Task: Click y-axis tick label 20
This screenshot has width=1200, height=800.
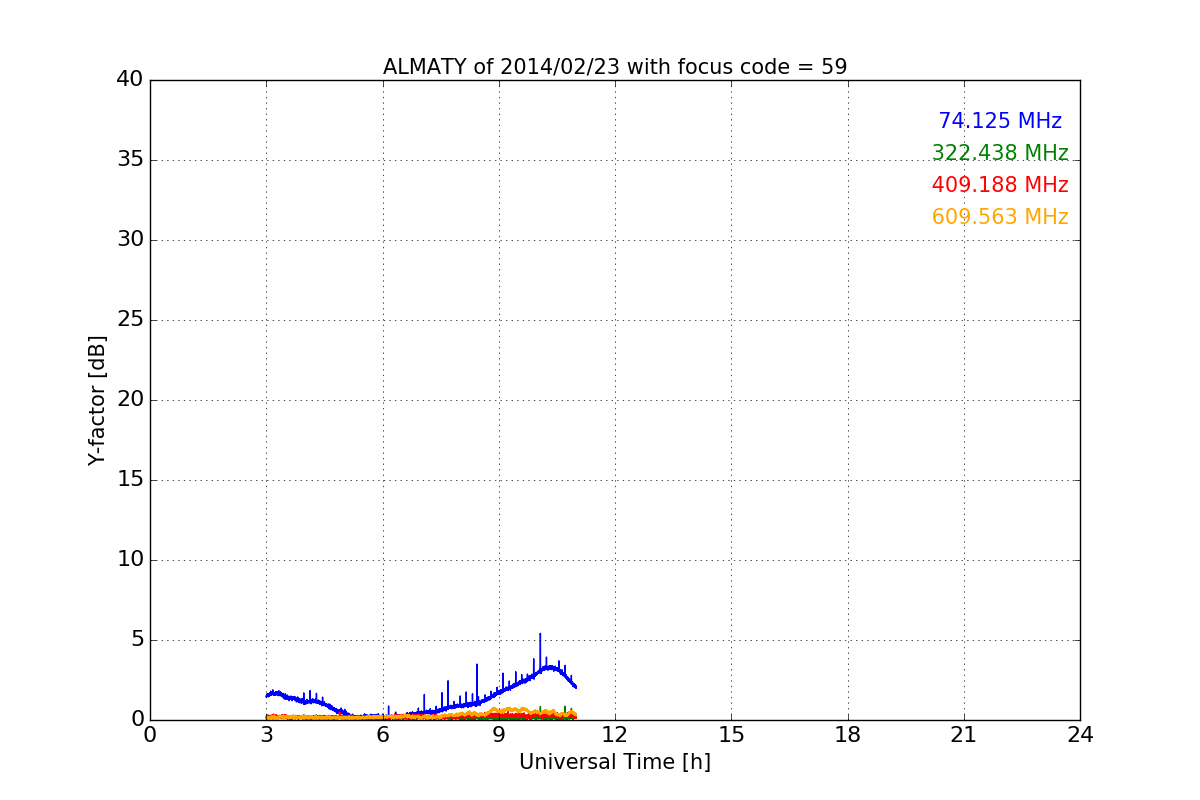Action: click(x=130, y=400)
